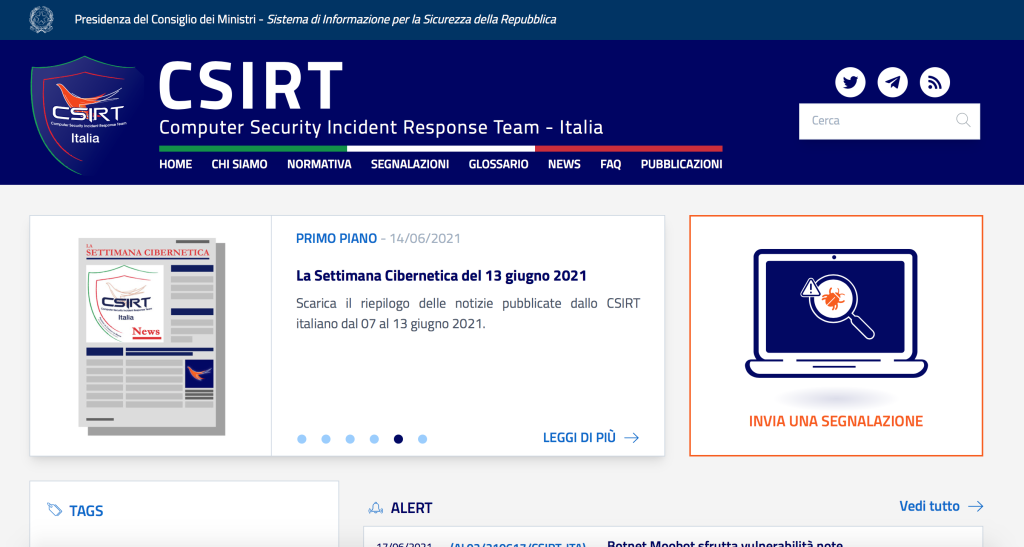This screenshot has height=547, width=1024.
Task: Click the laptop bug report illustration
Action: (x=836, y=313)
